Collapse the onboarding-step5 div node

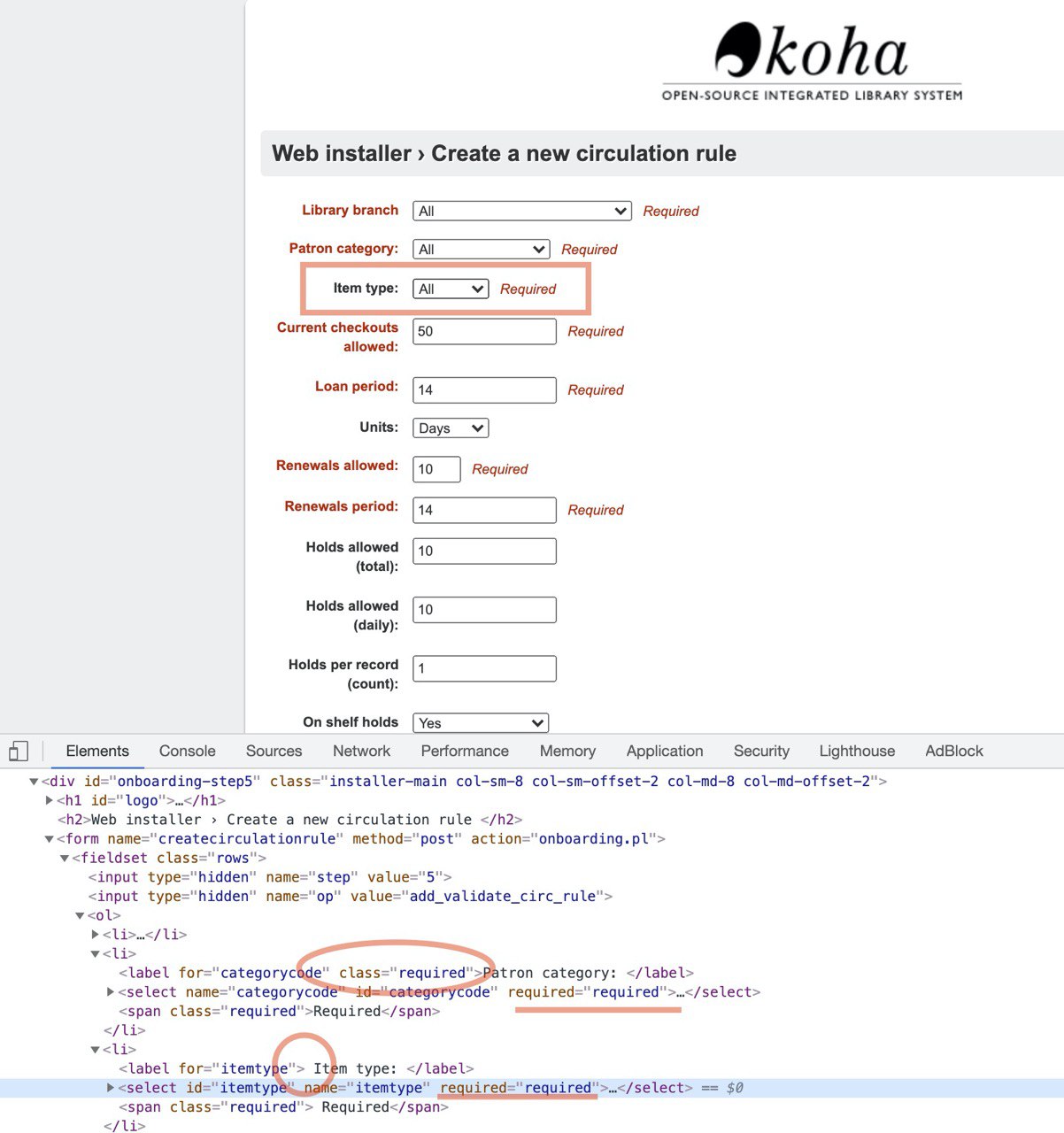pos(35,782)
